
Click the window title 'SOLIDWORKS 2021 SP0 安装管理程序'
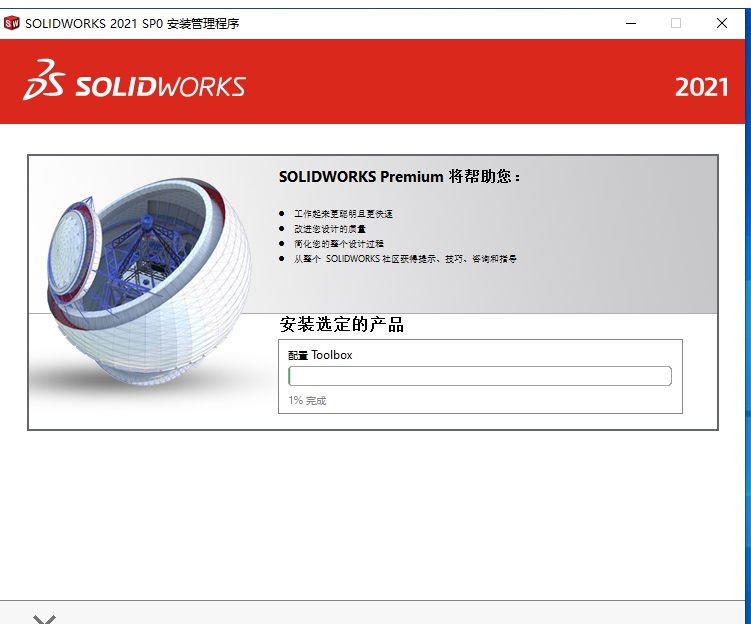point(132,23)
